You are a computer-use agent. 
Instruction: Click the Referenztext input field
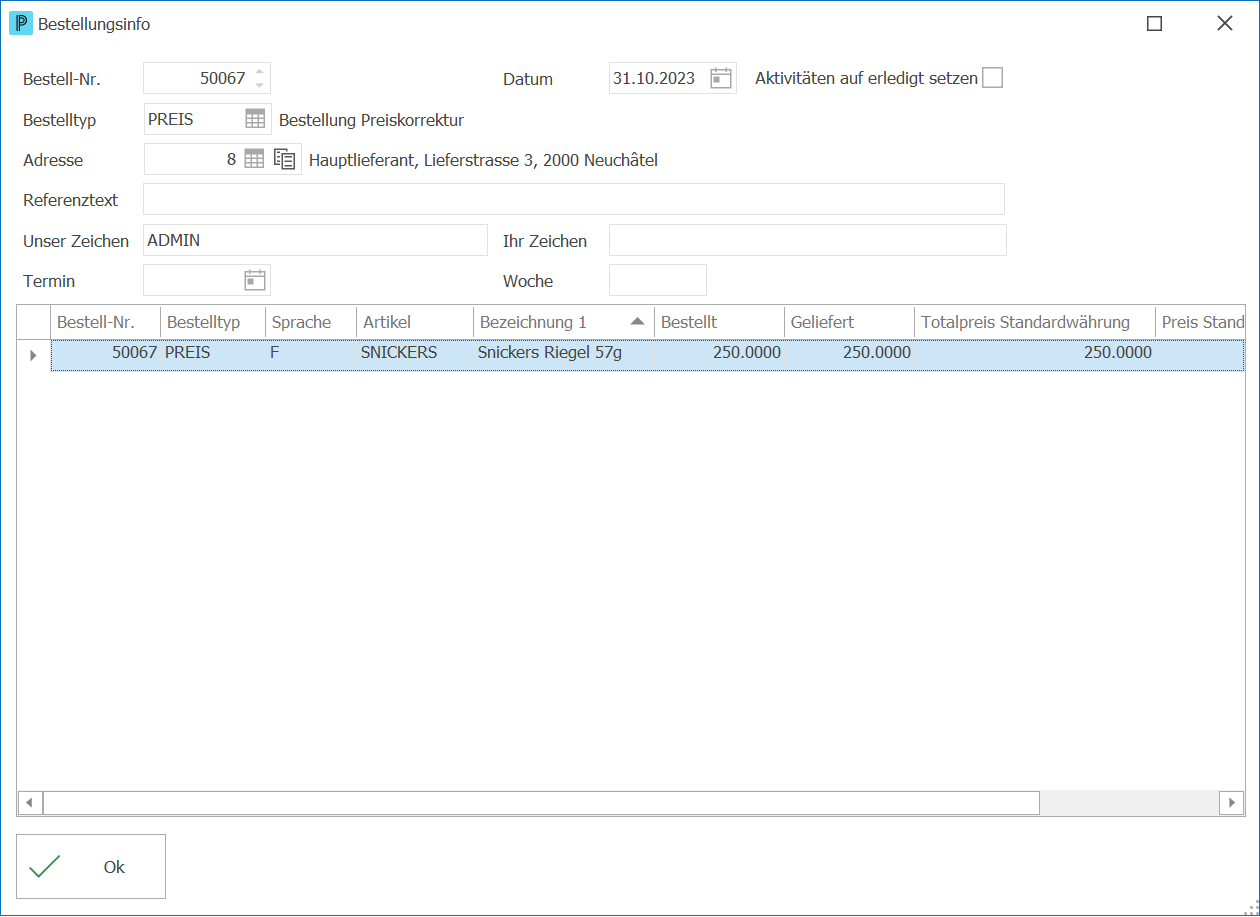pos(574,199)
